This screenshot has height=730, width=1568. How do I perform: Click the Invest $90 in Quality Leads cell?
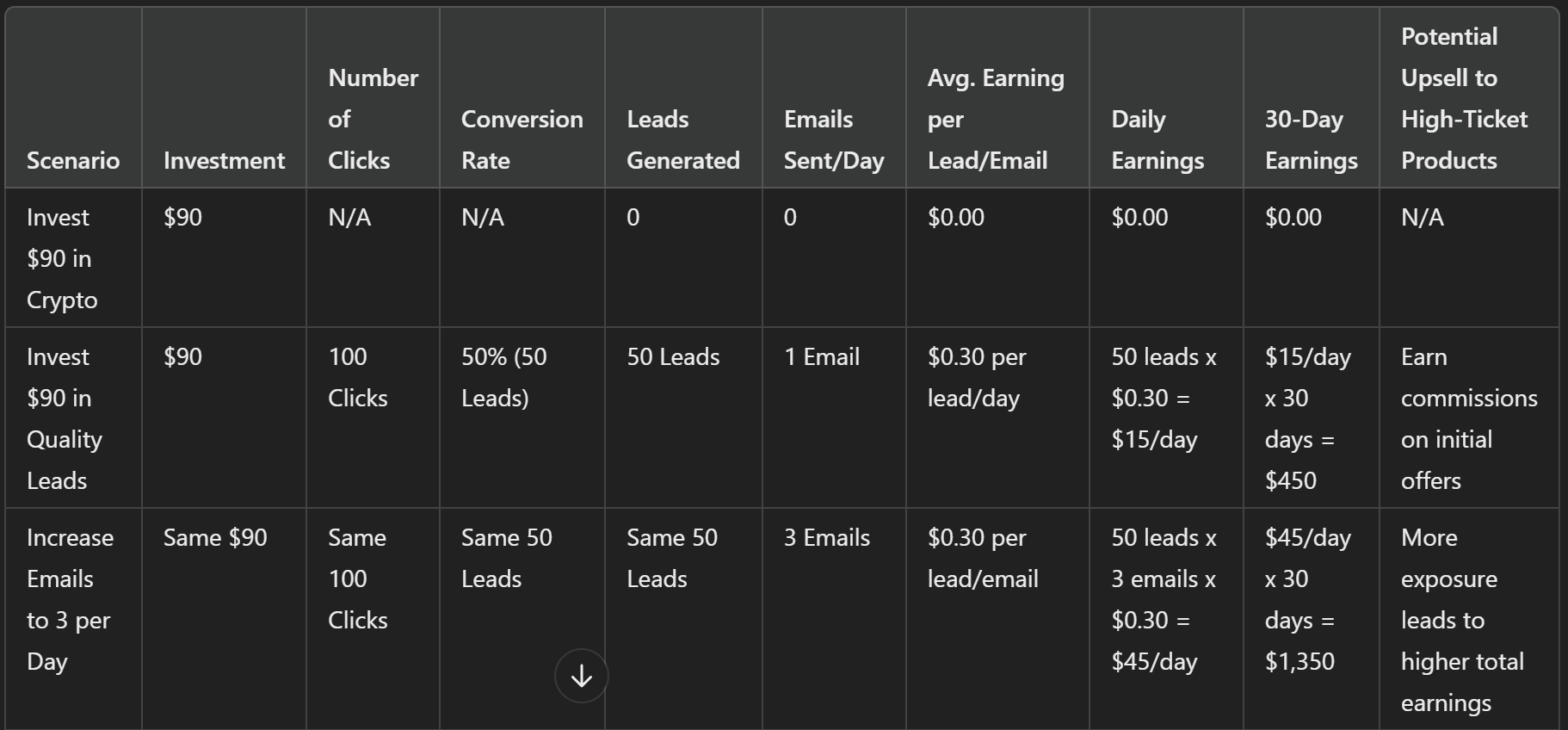65,418
